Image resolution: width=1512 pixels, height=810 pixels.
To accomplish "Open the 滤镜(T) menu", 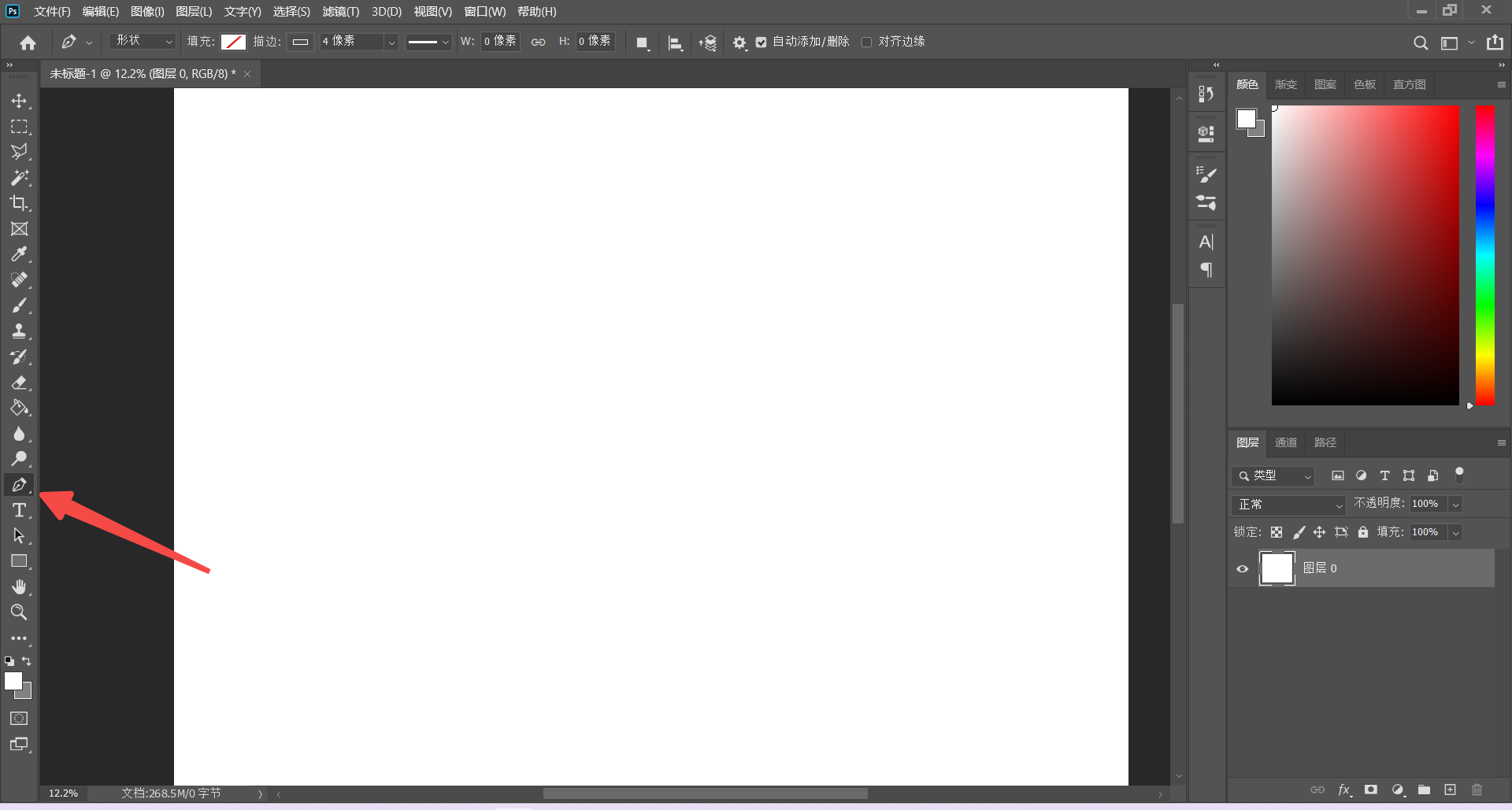I will [x=340, y=12].
